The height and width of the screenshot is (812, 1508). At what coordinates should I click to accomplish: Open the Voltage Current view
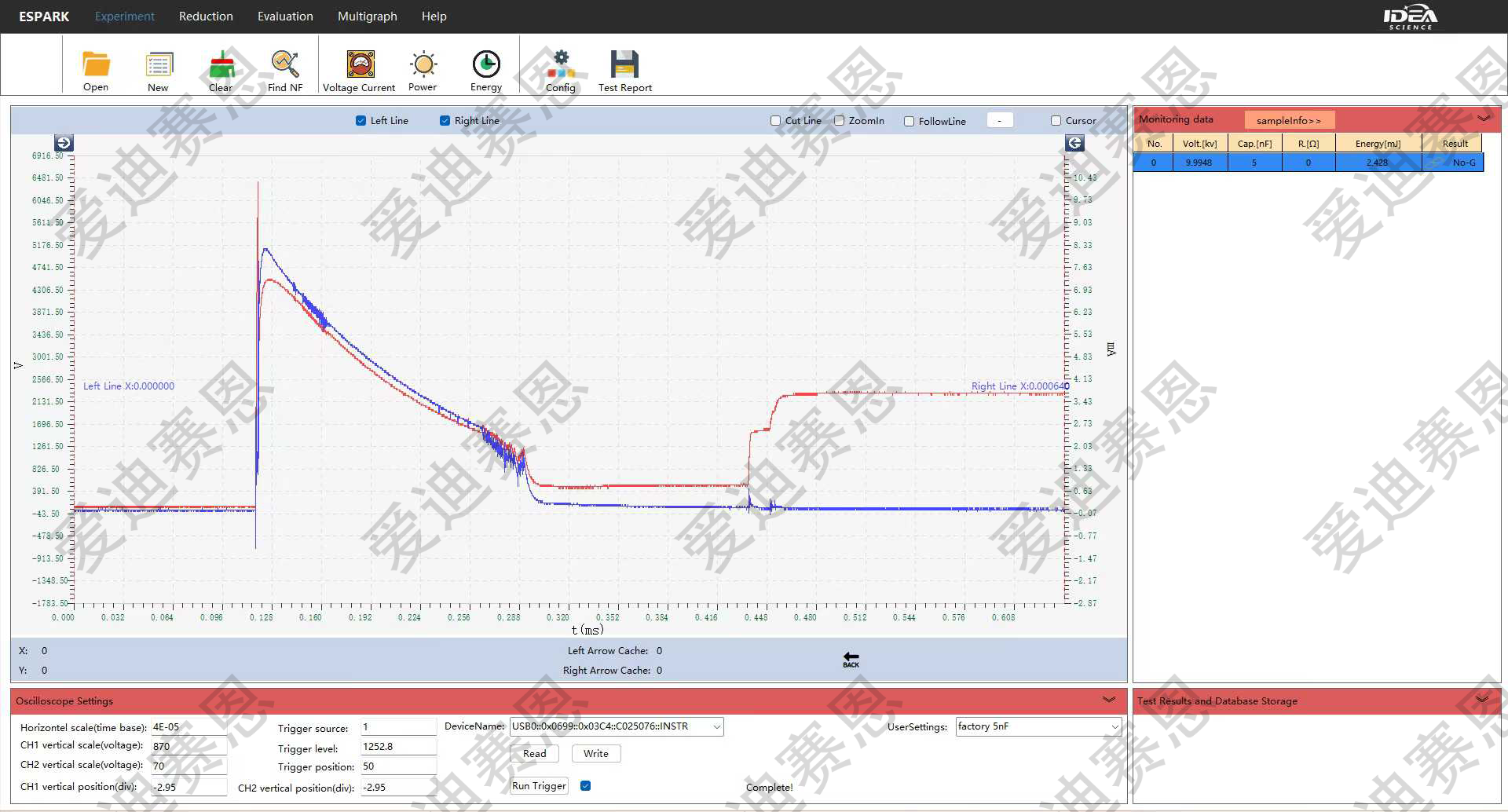pos(360,64)
